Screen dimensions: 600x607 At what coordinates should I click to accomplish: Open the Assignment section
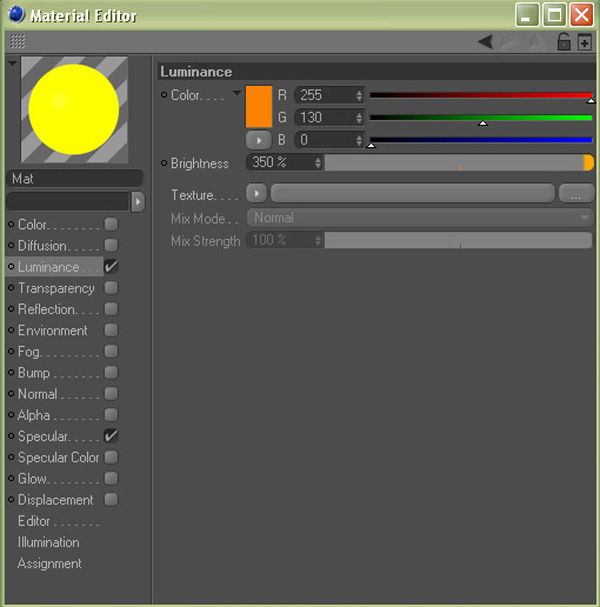pos(49,564)
